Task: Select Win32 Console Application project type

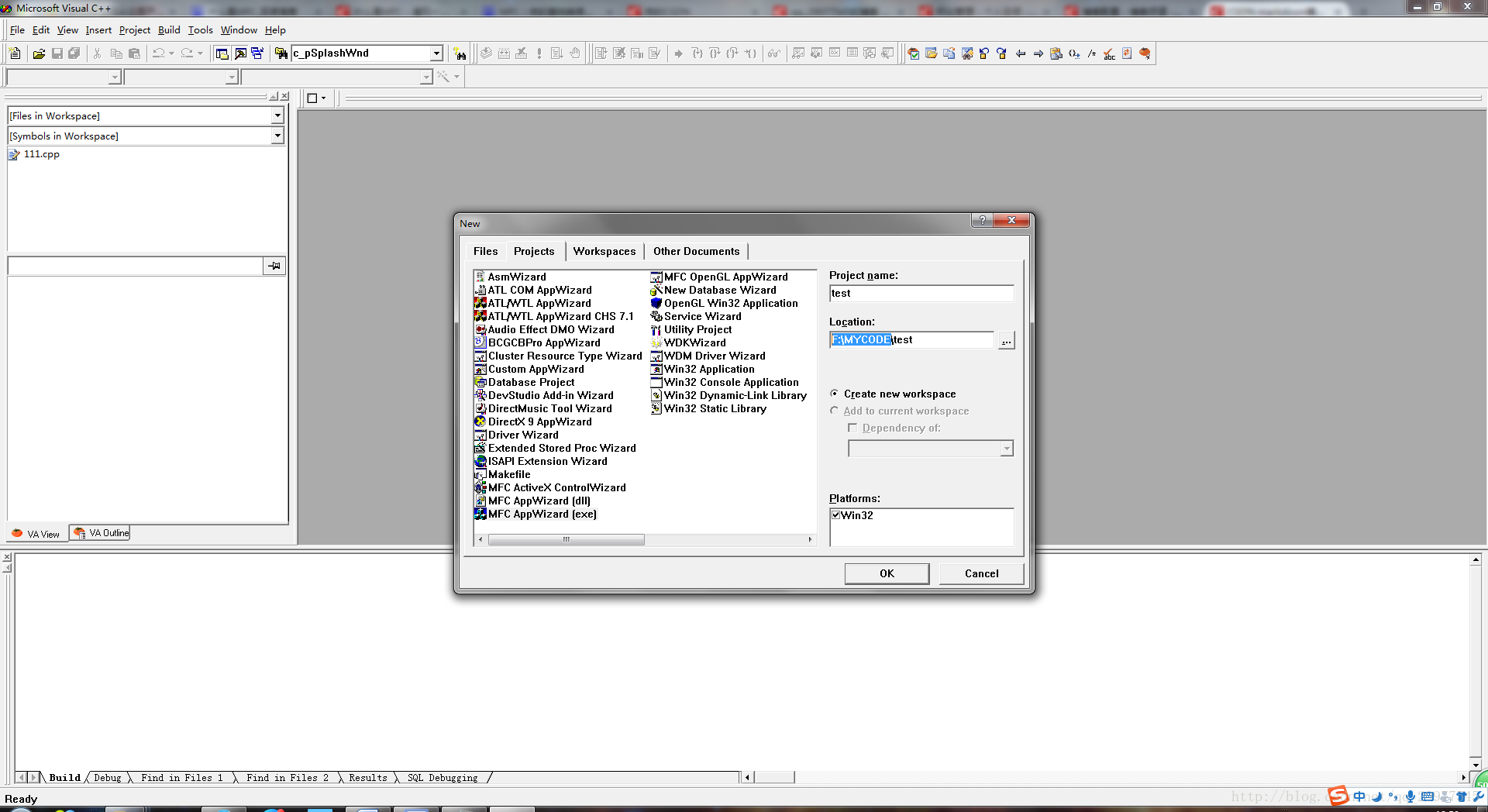Action: tap(725, 382)
